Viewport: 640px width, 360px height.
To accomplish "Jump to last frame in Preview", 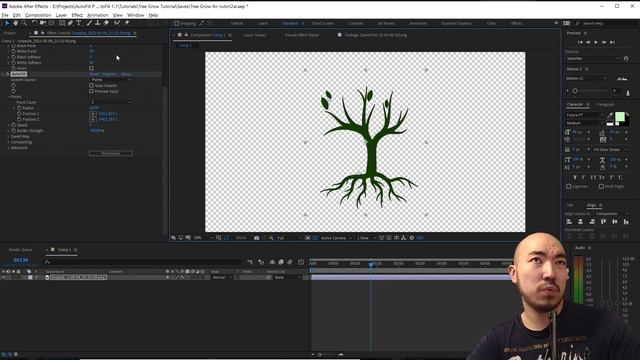I will (612, 42).
